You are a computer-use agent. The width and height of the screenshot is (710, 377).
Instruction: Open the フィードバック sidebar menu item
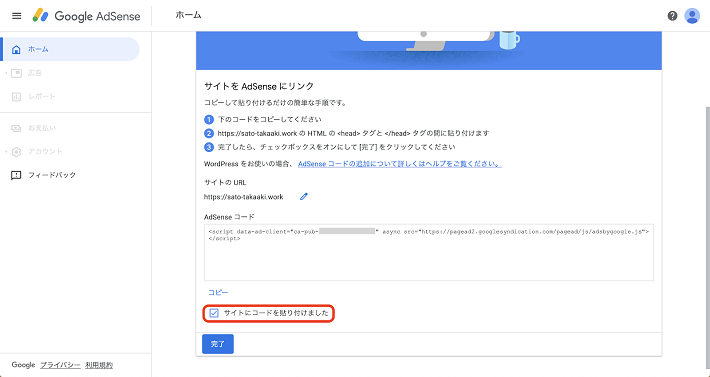pyautogui.click(x=70, y=175)
